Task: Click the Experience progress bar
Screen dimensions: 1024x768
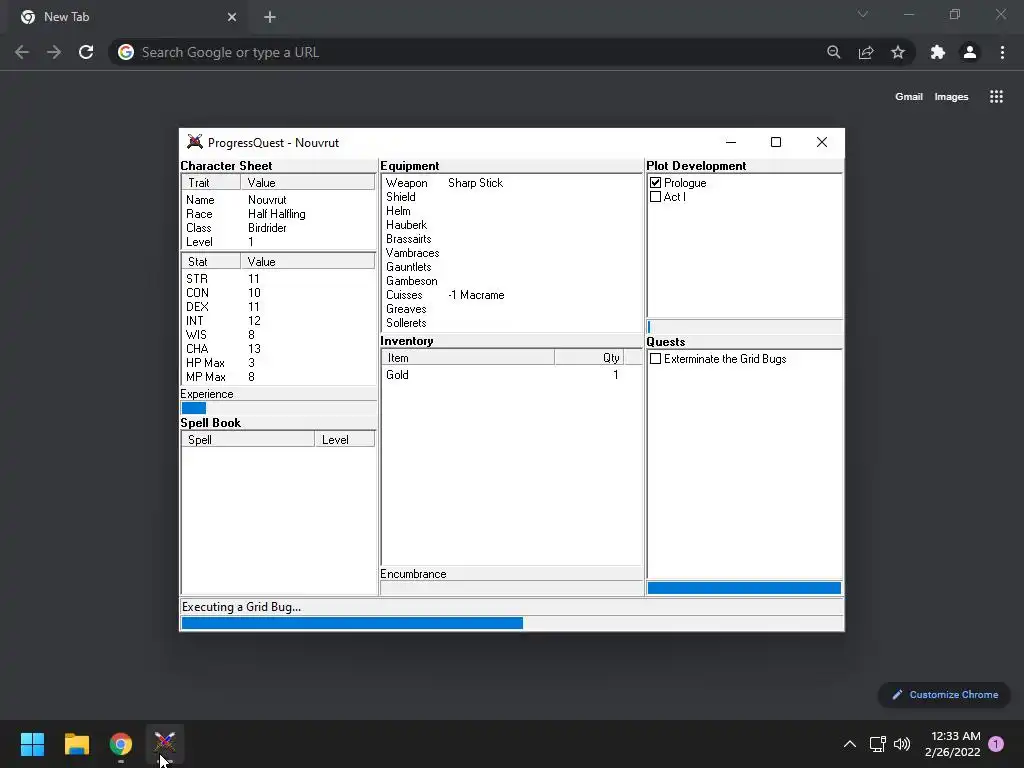Action: pos(278,408)
